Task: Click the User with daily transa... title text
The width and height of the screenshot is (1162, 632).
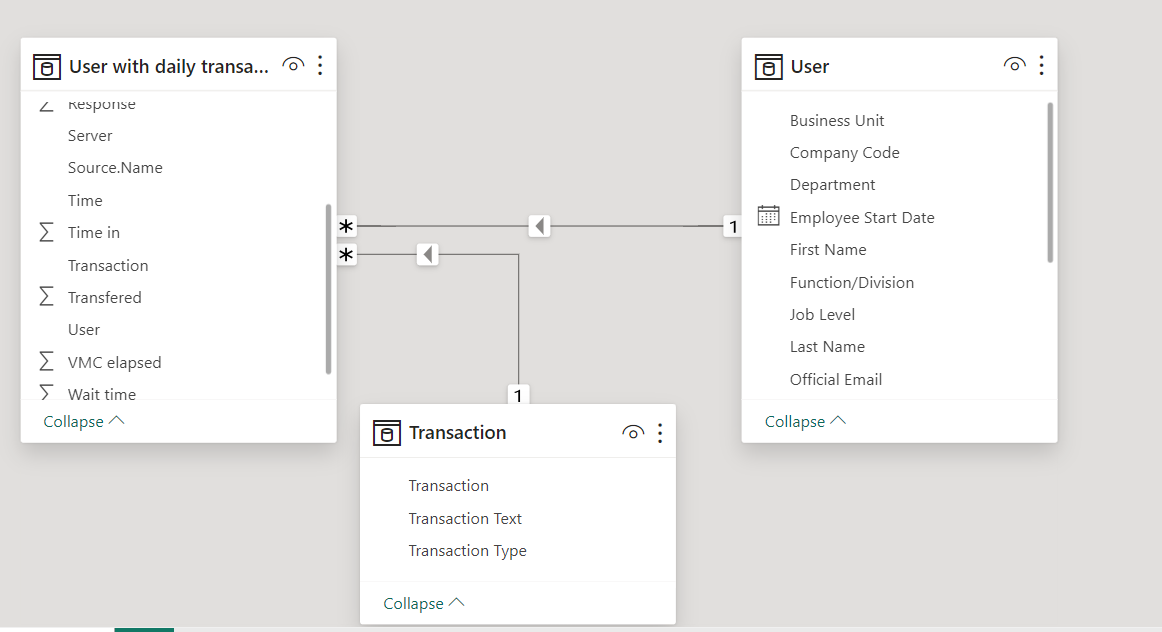Action: [169, 67]
